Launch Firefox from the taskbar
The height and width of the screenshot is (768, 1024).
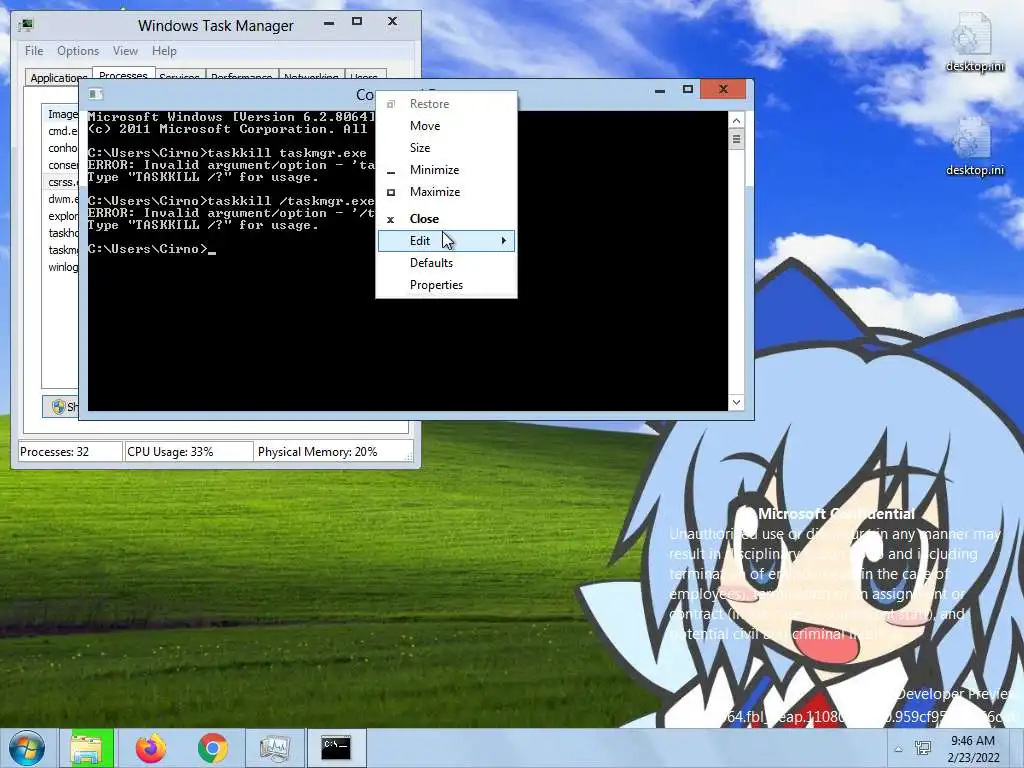pos(151,748)
